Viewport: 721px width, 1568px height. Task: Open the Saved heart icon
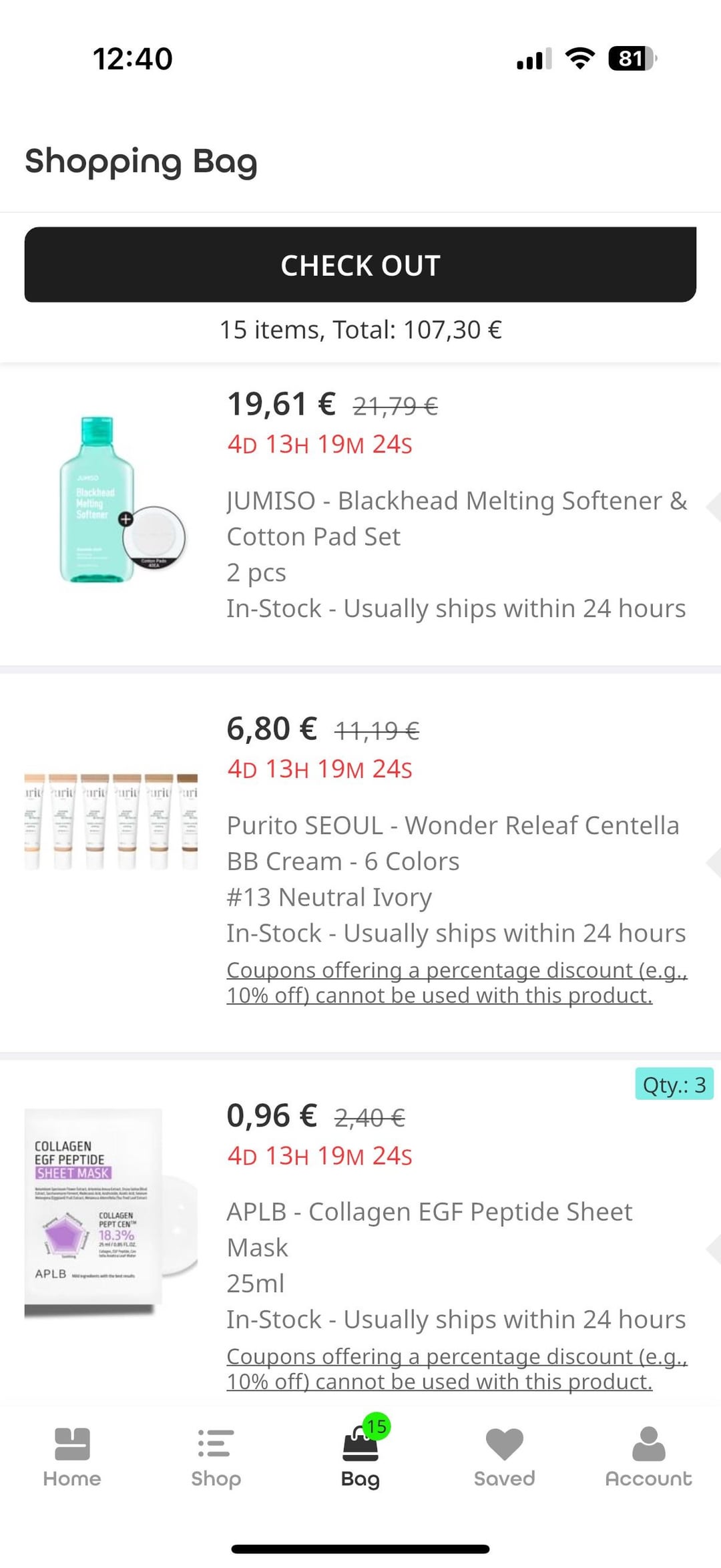click(x=505, y=1445)
